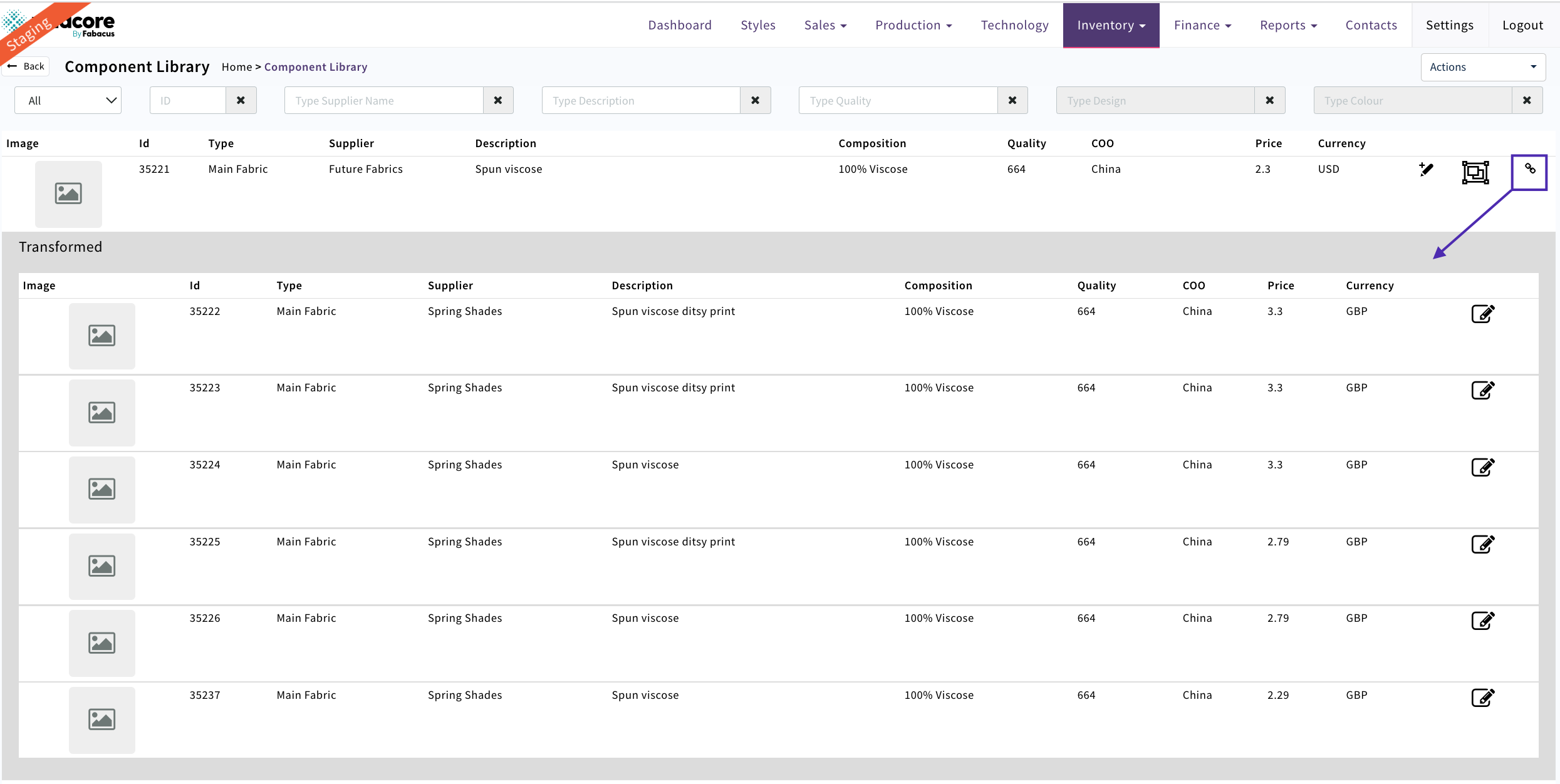The width and height of the screenshot is (1560, 784).
Task: Focus the Type Description search field
Action: pyautogui.click(x=641, y=100)
